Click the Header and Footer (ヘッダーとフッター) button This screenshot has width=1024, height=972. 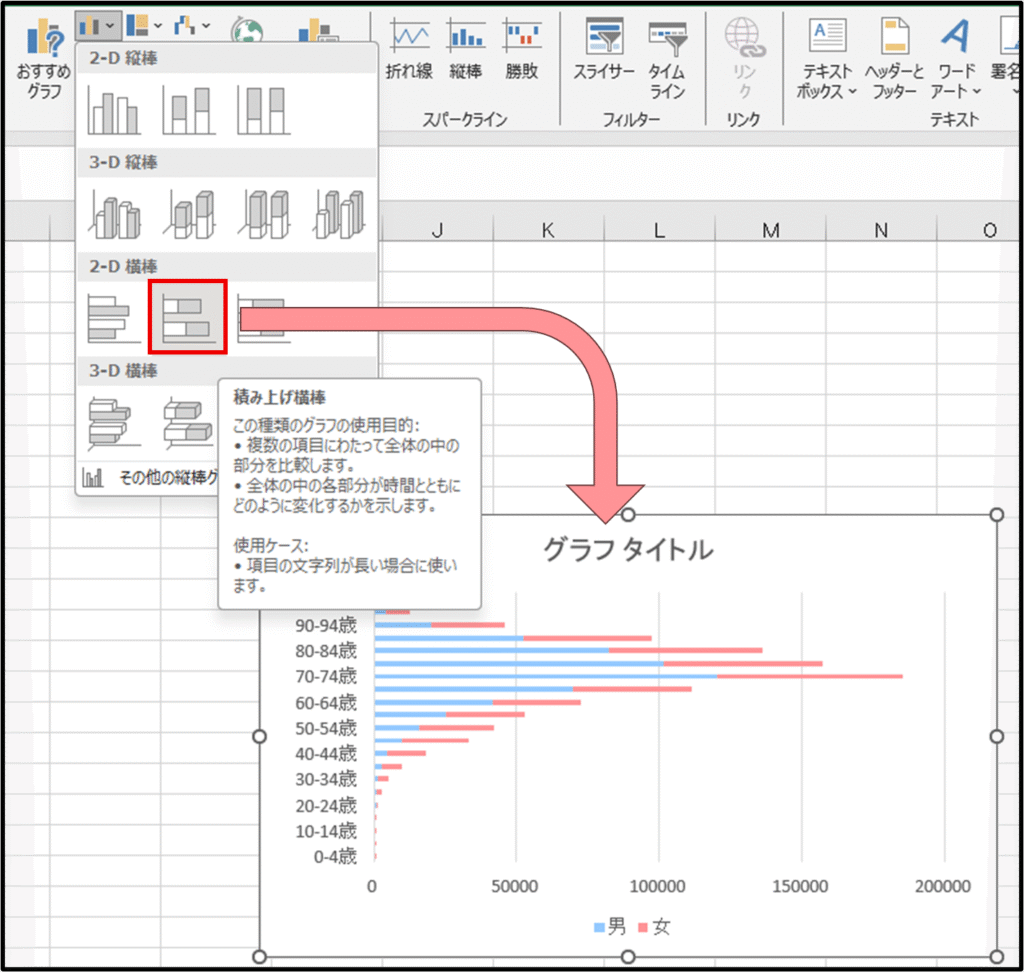(x=893, y=58)
